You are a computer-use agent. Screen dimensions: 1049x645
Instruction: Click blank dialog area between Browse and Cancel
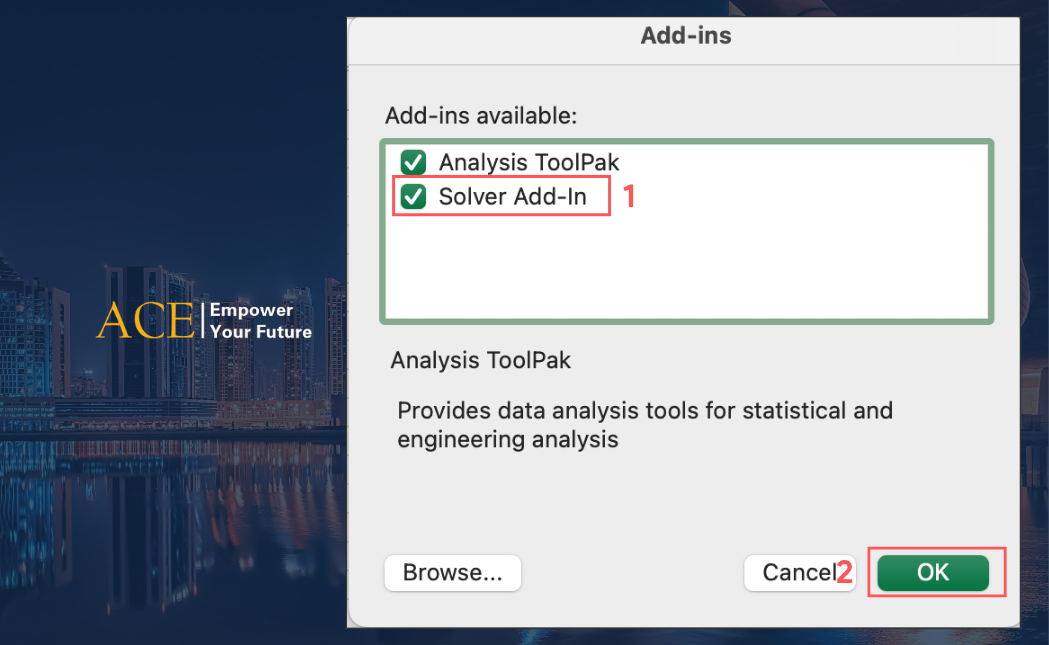[x=632, y=573]
